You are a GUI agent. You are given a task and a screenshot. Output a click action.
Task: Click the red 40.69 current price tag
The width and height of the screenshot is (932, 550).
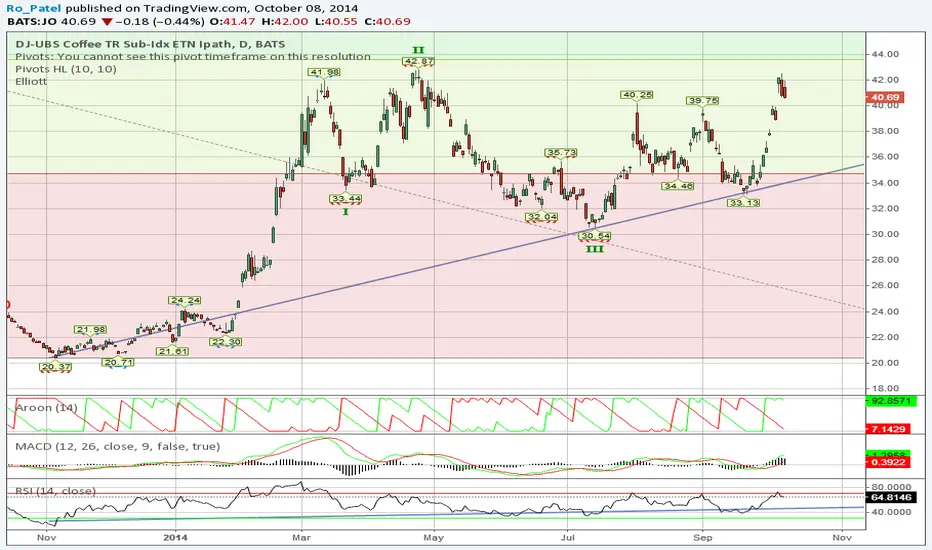(886, 98)
